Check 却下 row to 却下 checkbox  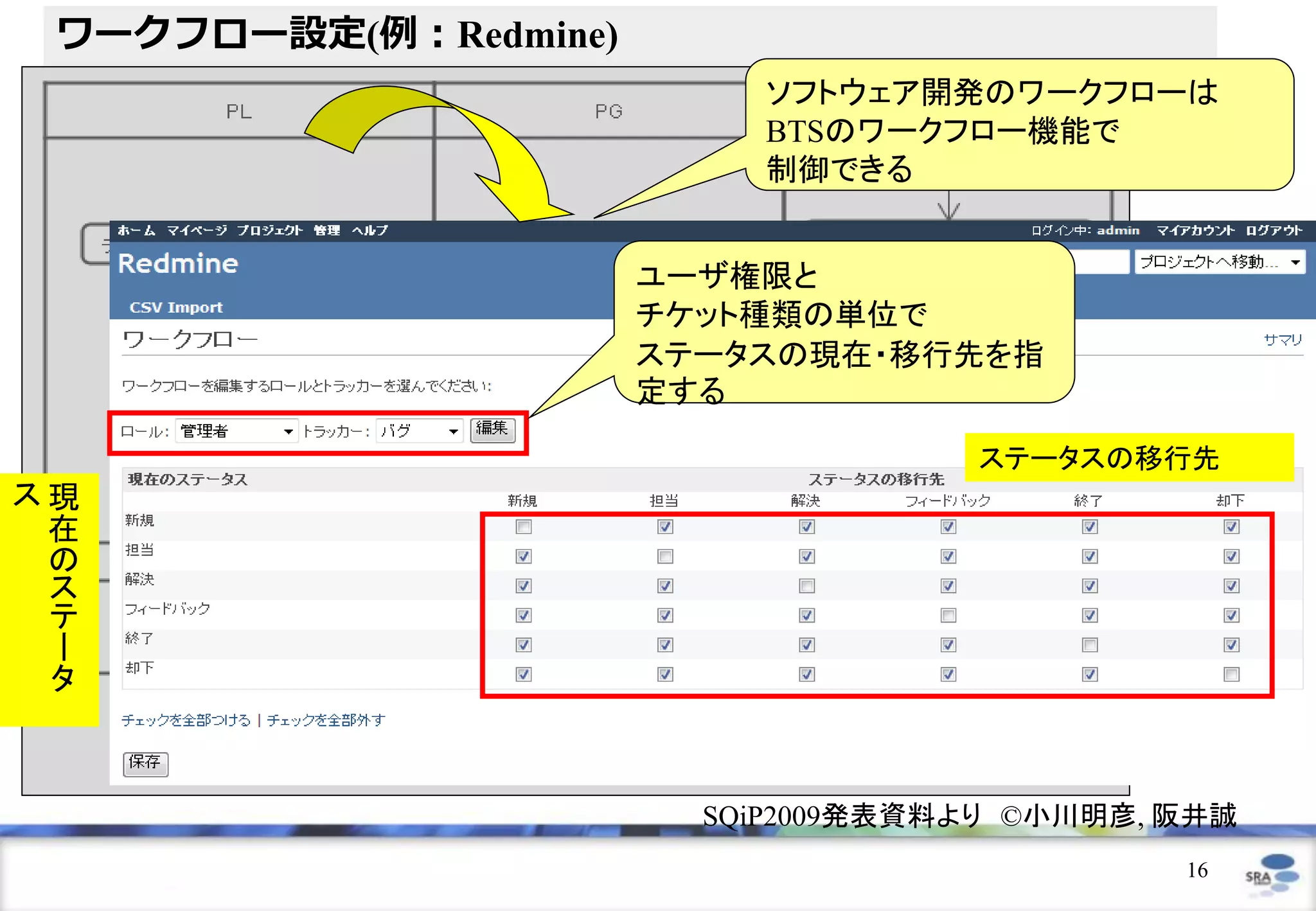coord(1231,675)
